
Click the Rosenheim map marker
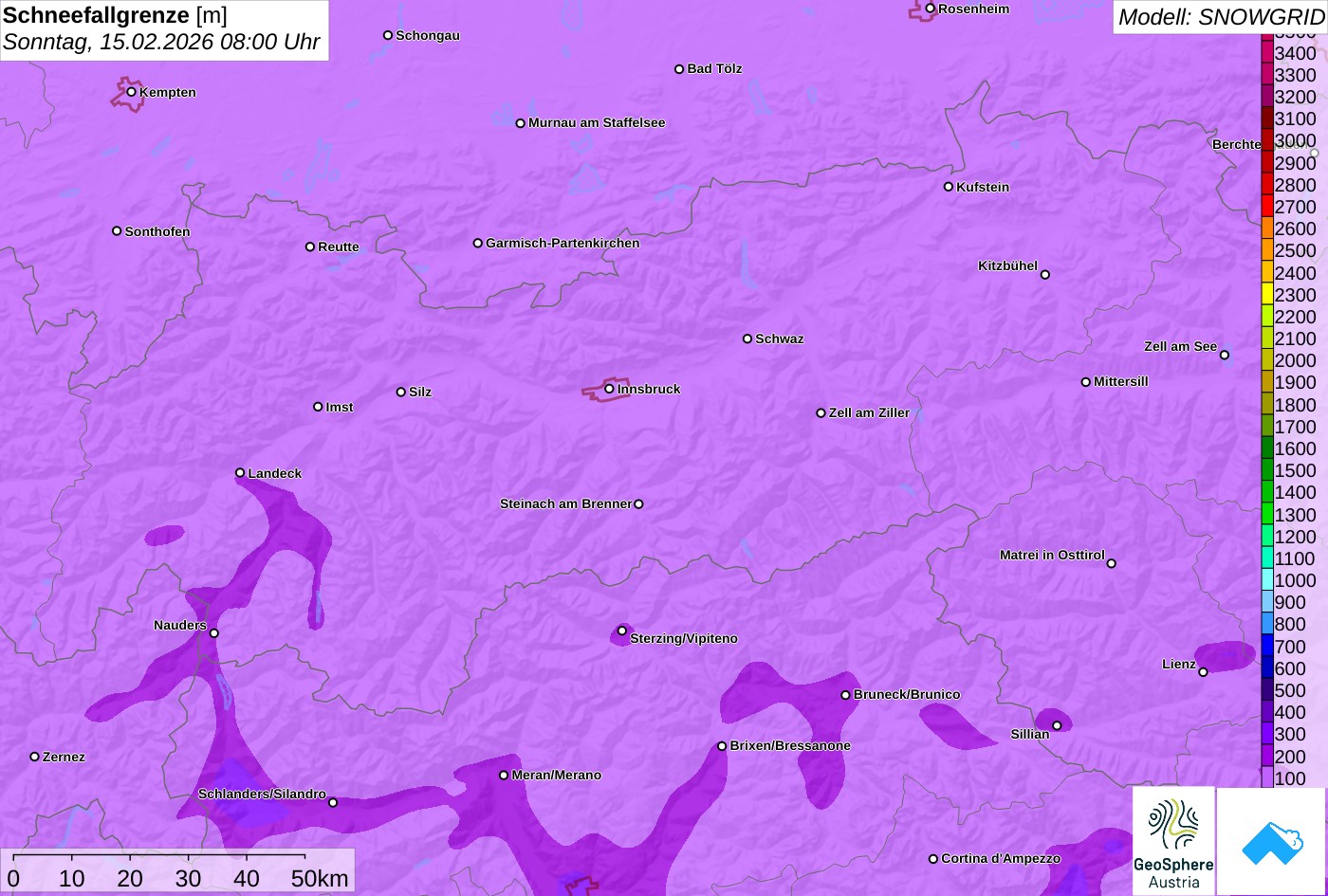[931, 9]
